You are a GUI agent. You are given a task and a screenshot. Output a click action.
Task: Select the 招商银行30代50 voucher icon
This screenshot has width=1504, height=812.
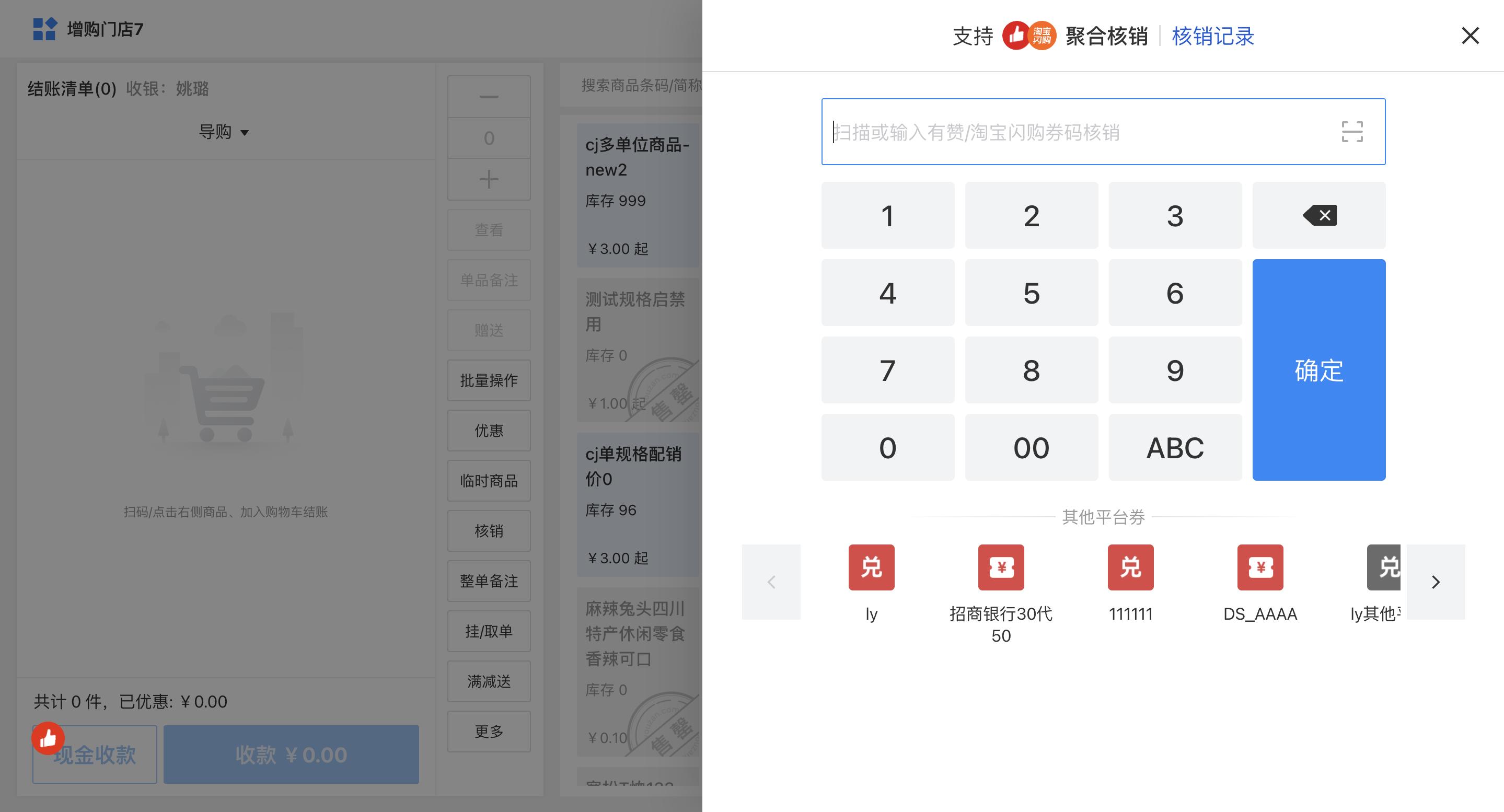click(1001, 567)
